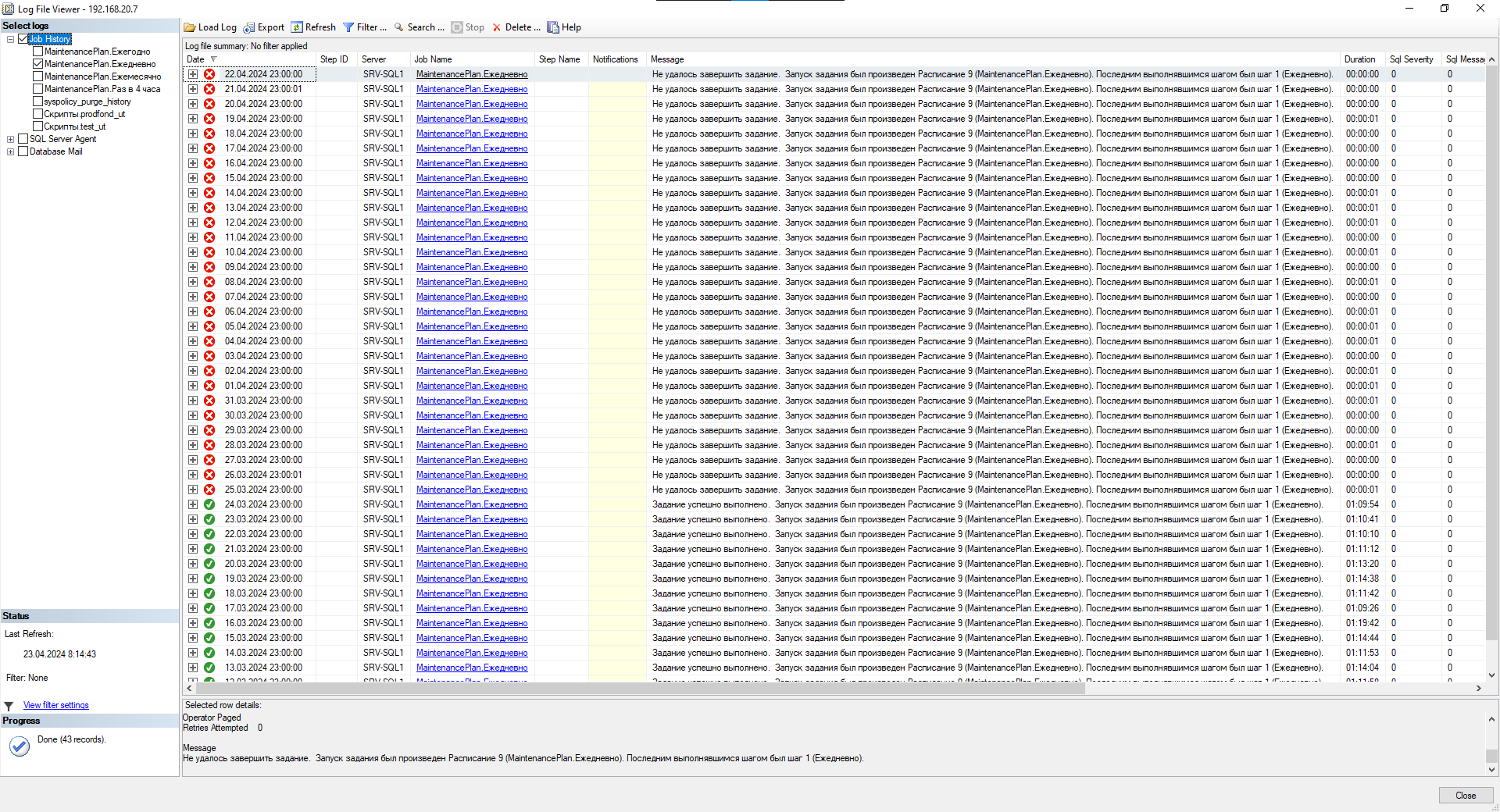Click the Load Log folder icon
The height and width of the screenshot is (812, 1500).
click(190, 27)
